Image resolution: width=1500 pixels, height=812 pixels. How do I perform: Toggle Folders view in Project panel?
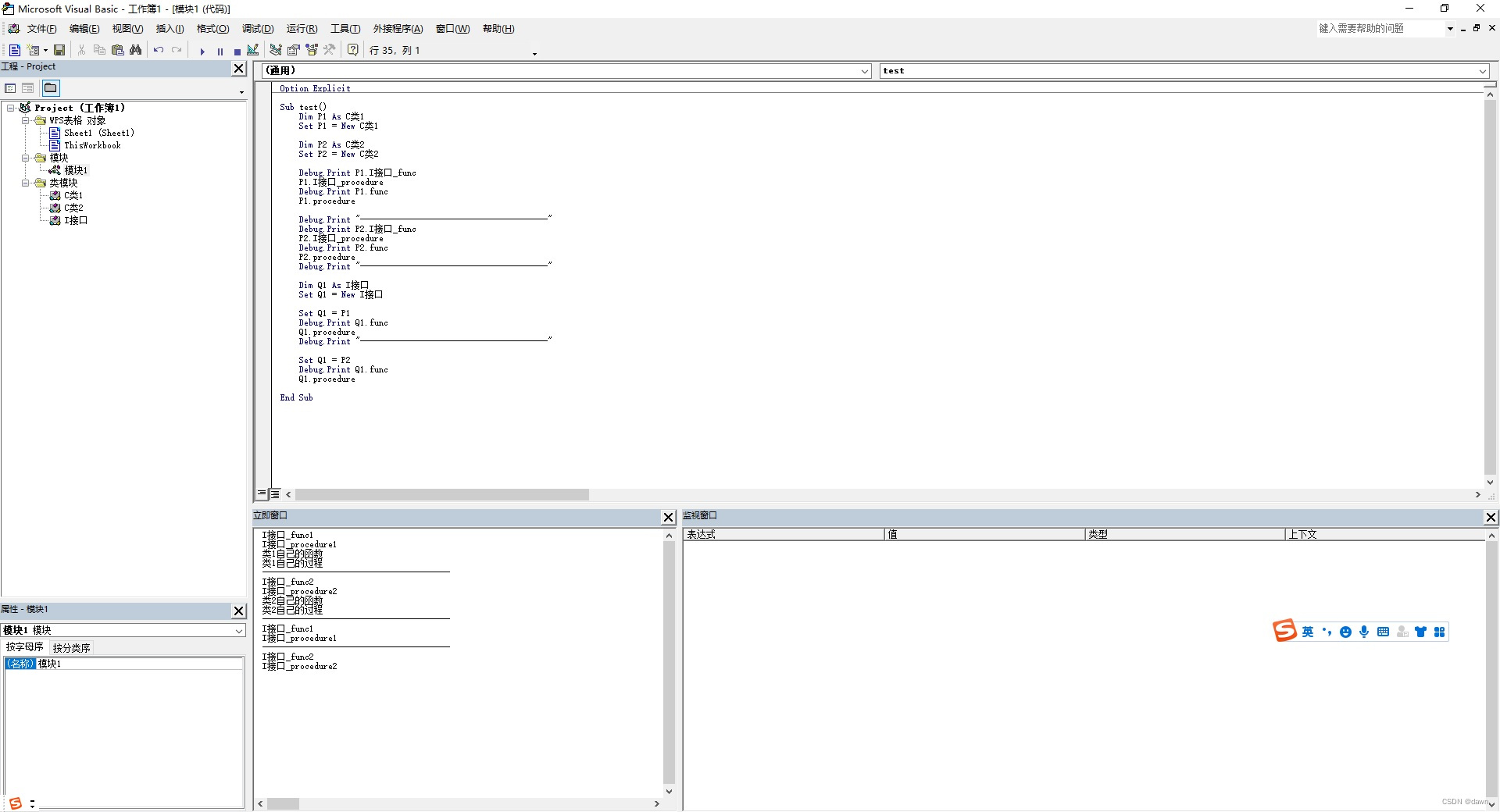(51, 88)
